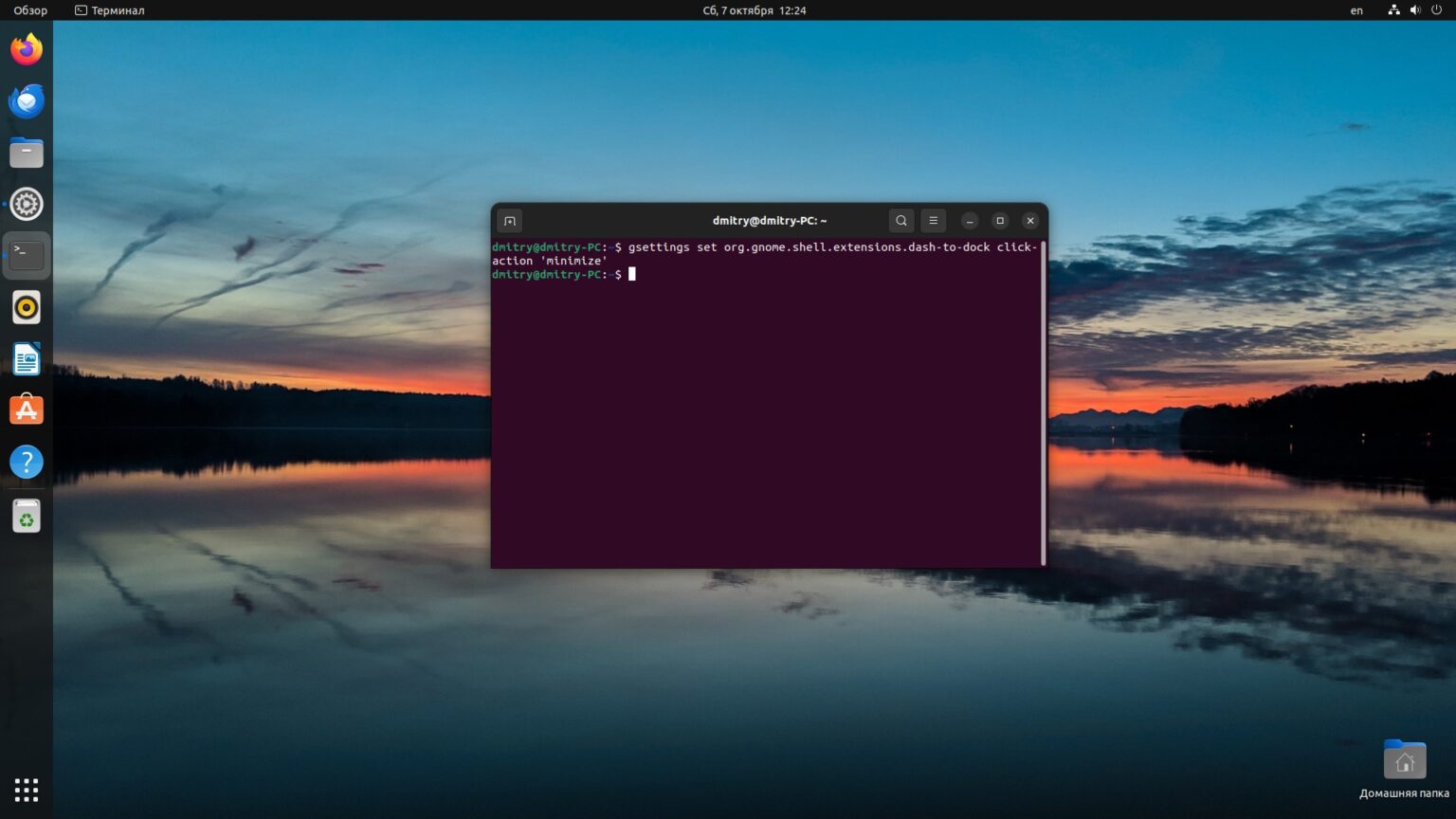Open Settings using the gear icon

(26, 203)
